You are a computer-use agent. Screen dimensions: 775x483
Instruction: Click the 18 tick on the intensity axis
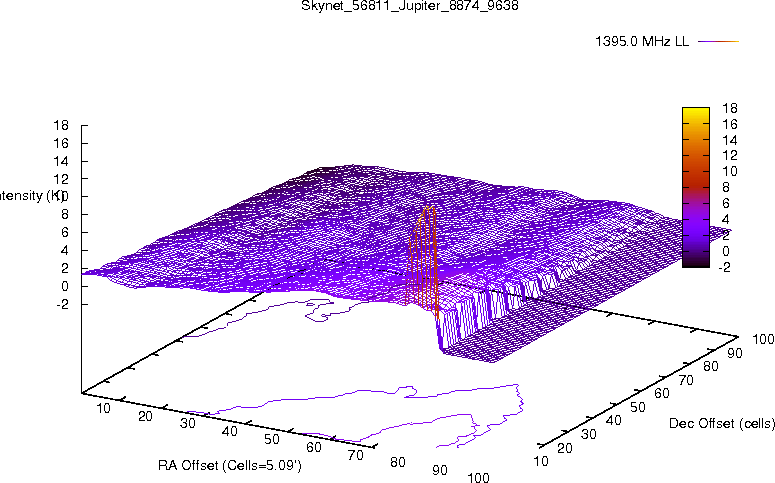[x=61, y=125]
